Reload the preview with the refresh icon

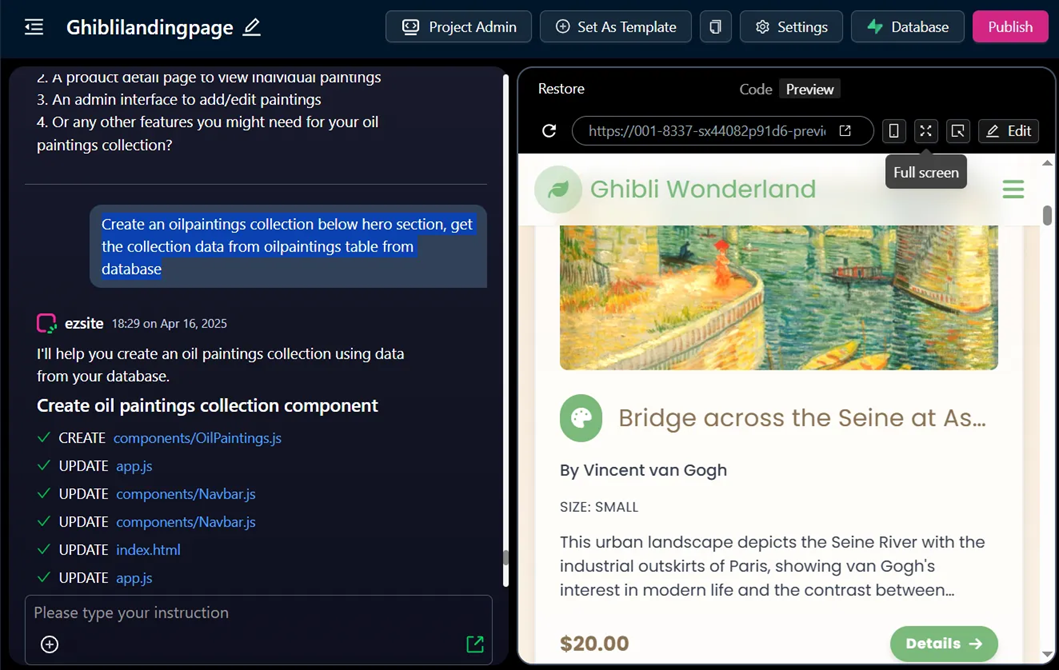tap(549, 130)
